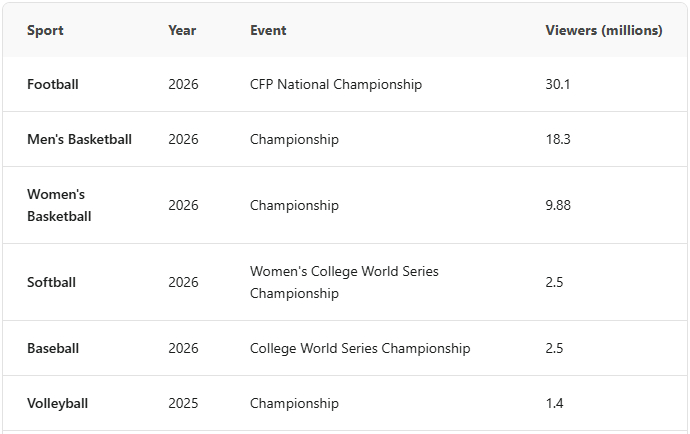
Task: Select the Women's Basketball cell
Action: [59, 205]
